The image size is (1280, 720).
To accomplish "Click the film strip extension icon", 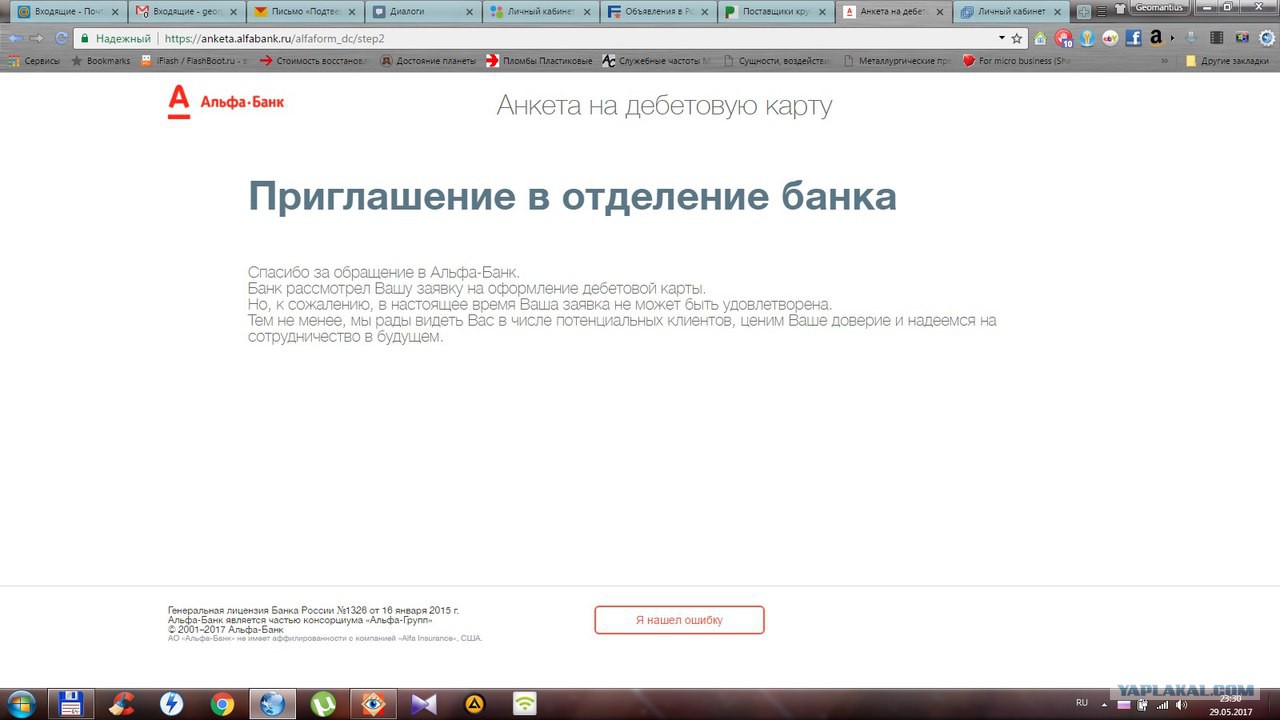I will pyautogui.click(x=1216, y=38).
